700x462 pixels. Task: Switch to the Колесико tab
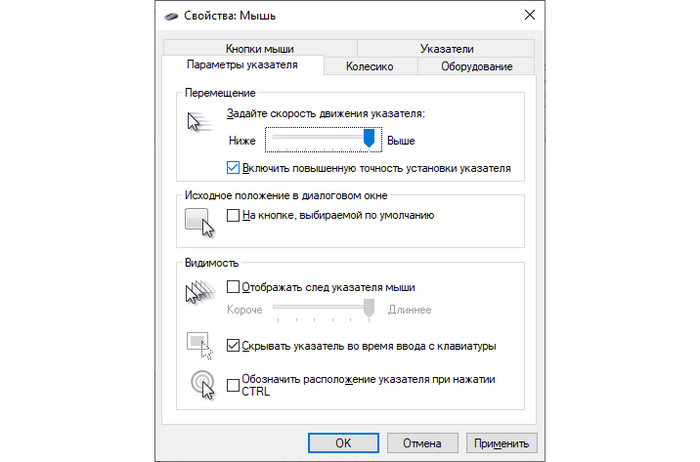coord(370,66)
